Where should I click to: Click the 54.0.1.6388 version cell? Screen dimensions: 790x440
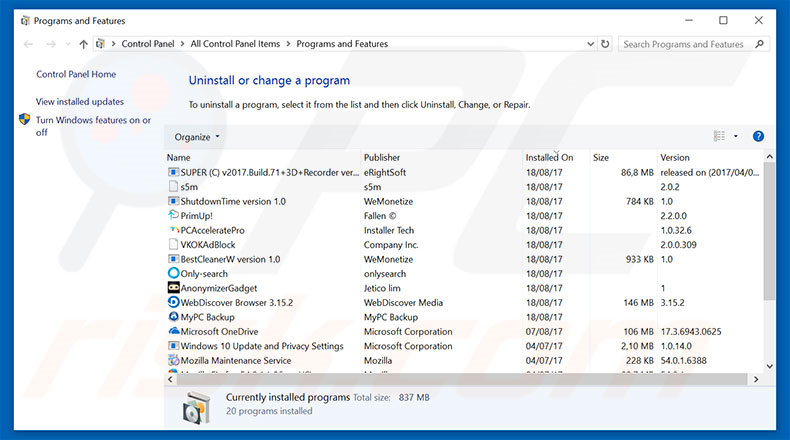pos(683,360)
